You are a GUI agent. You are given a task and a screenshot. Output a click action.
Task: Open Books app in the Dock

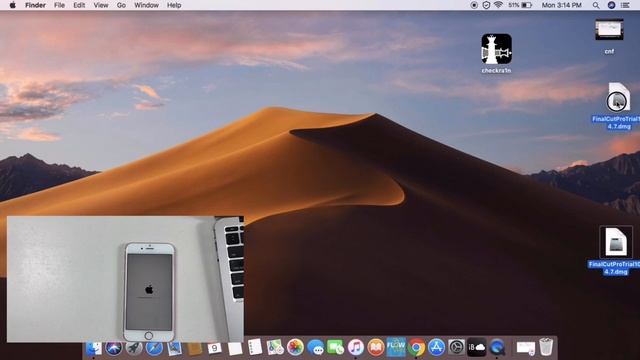coord(376,348)
